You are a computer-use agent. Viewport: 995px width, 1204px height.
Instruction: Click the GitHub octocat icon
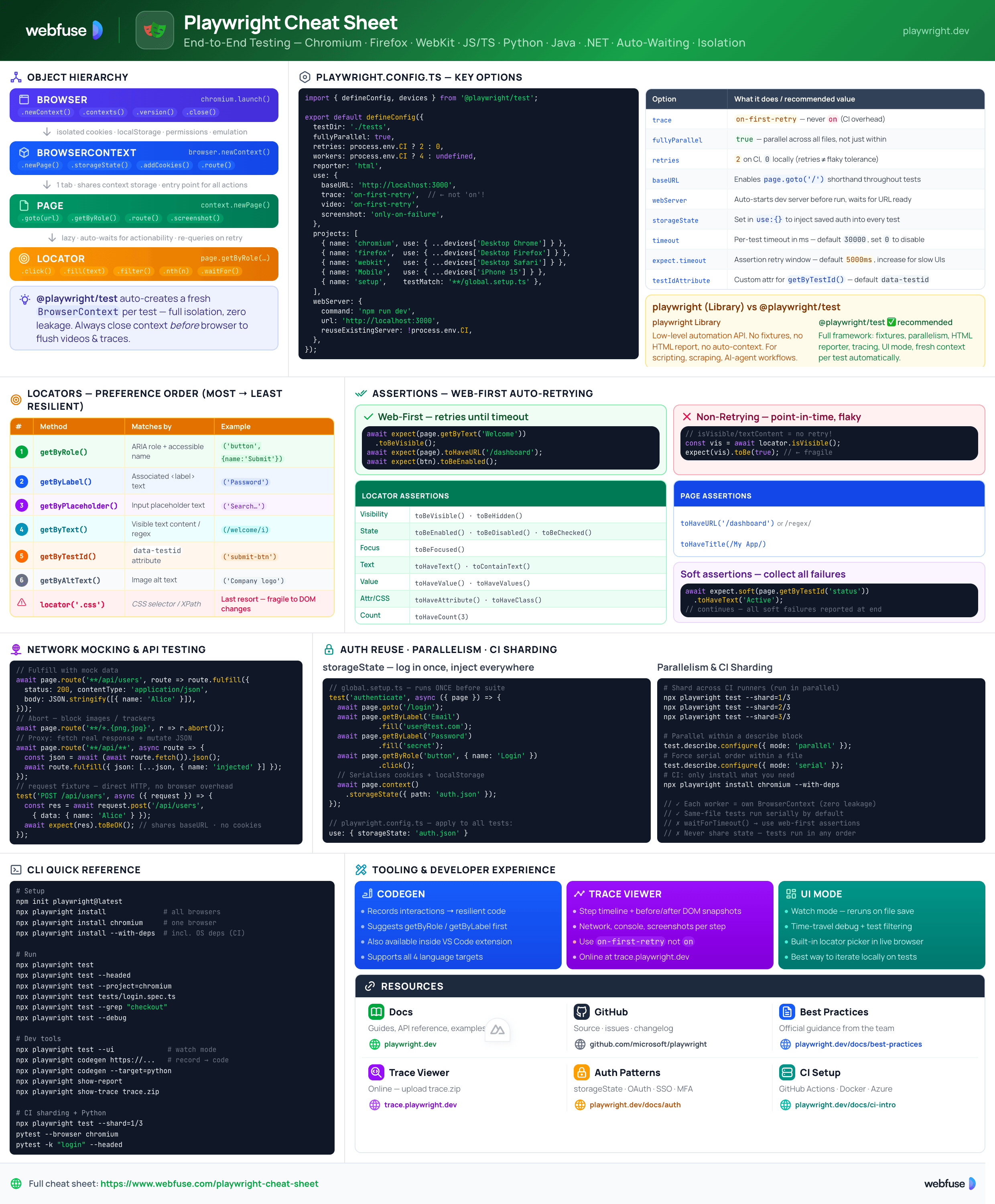pyautogui.click(x=581, y=1011)
